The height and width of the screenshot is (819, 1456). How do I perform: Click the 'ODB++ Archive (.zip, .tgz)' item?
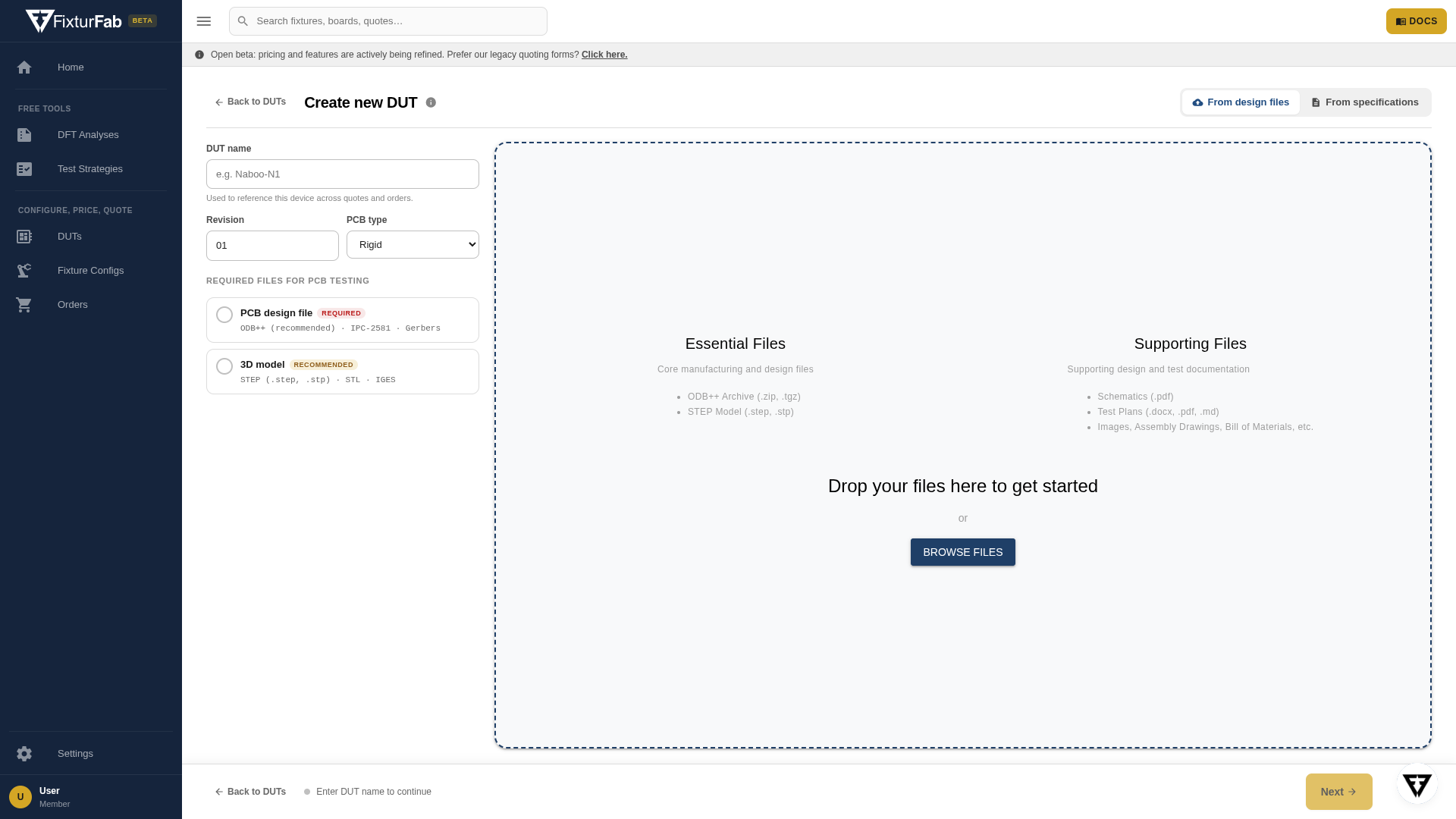pos(744,397)
